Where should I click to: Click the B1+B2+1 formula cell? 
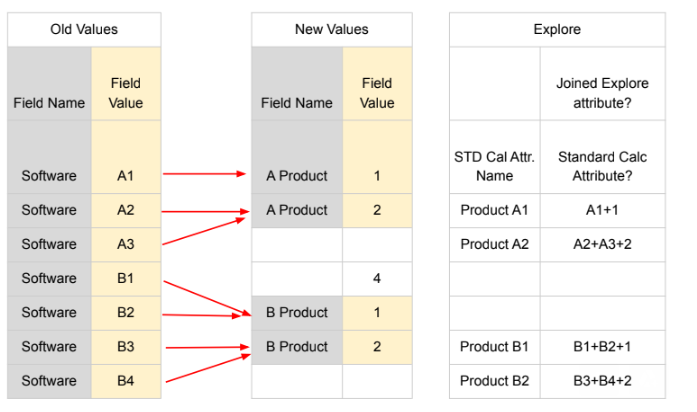click(601, 346)
